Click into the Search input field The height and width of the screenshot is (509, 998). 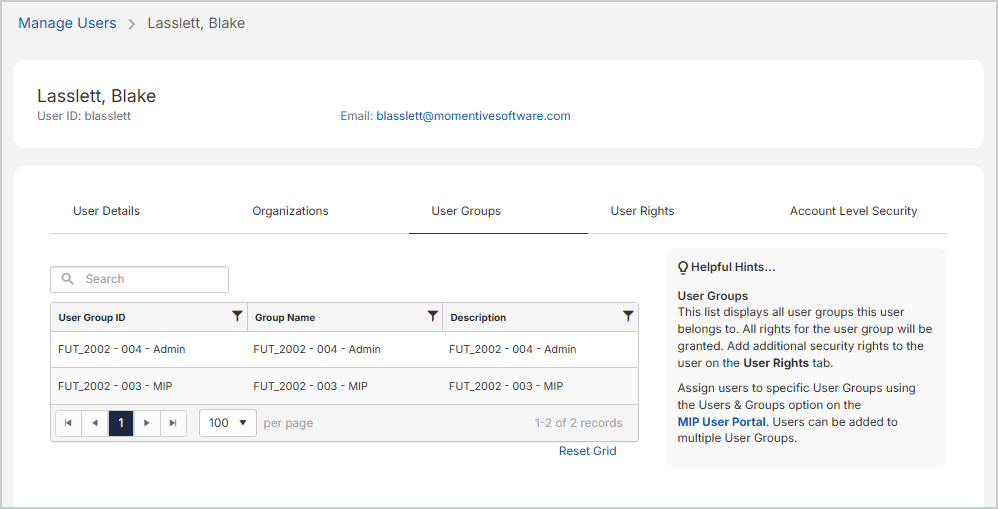(x=150, y=279)
